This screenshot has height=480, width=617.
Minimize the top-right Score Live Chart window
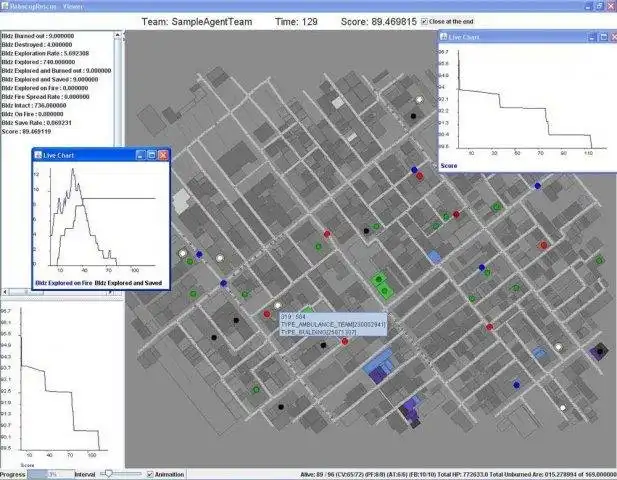tap(591, 37)
